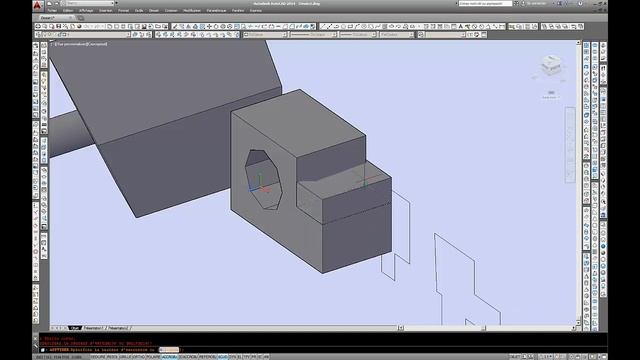Toggle ORTHO mode in status bar
Viewport: 640px width, 360px height.
pos(139,357)
